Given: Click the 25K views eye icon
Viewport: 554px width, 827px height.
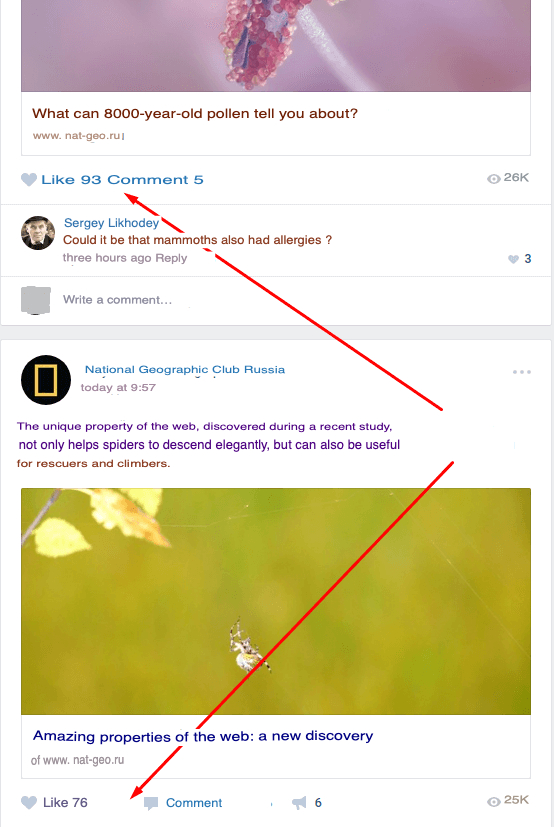Looking at the screenshot, I should 493,802.
